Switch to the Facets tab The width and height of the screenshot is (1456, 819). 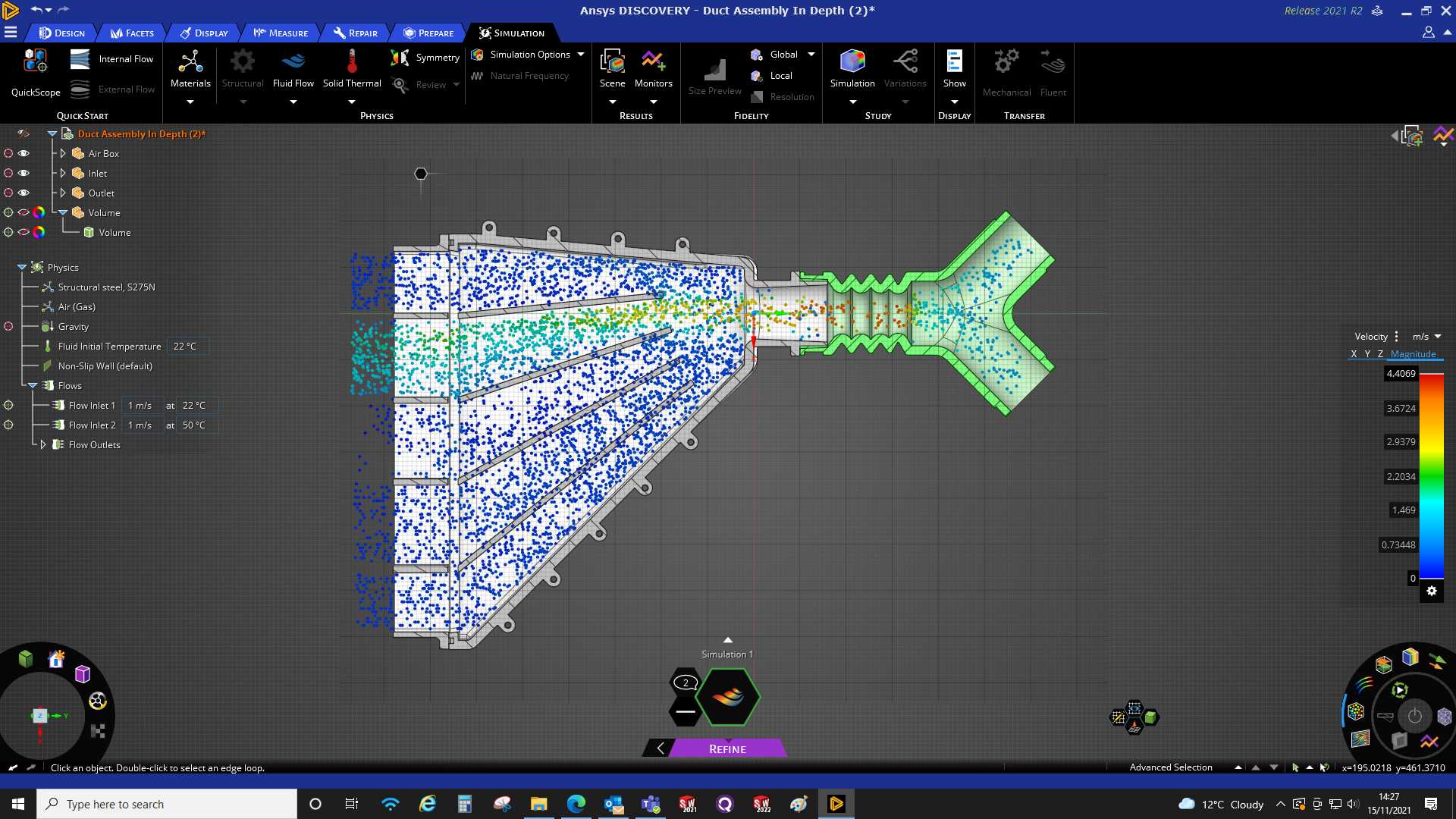[132, 33]
